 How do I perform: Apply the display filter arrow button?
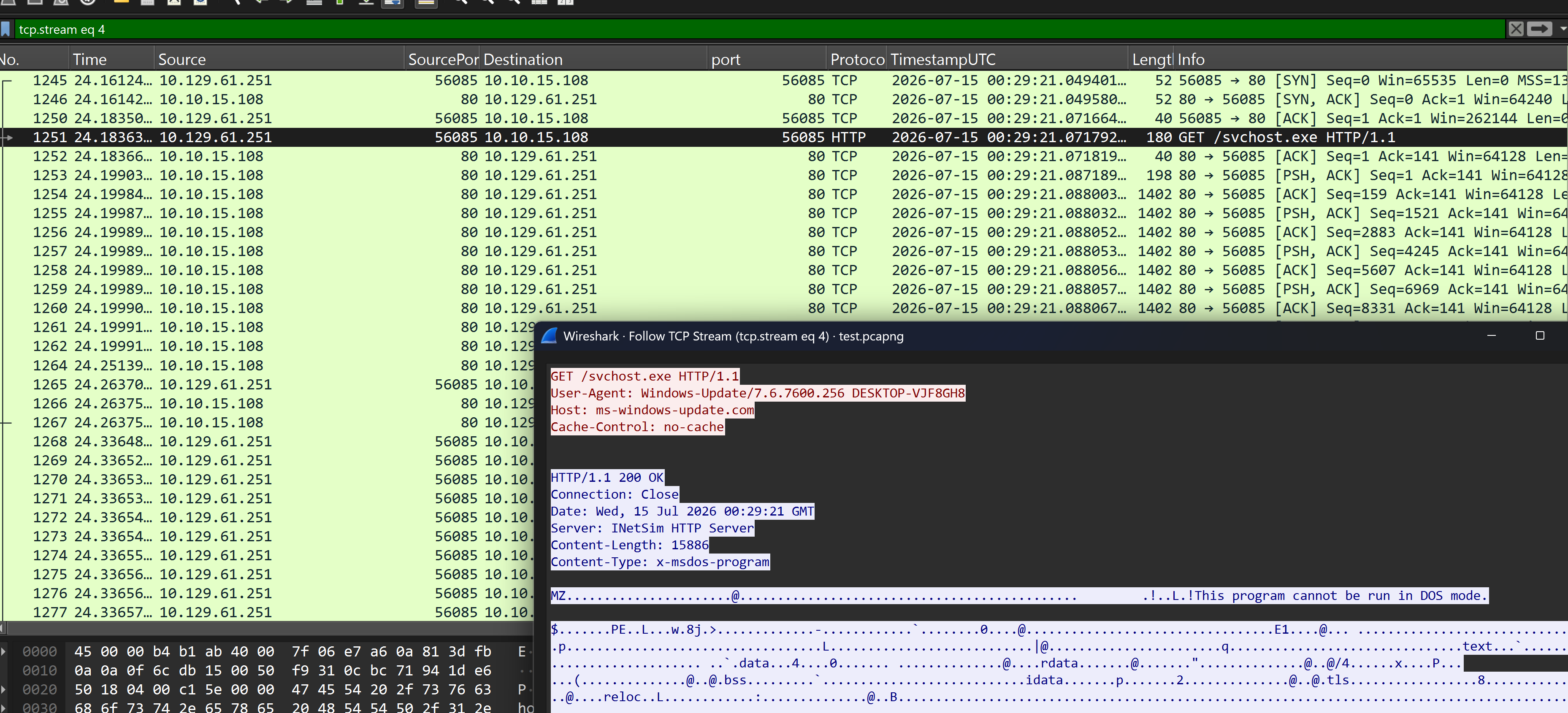1540,29
